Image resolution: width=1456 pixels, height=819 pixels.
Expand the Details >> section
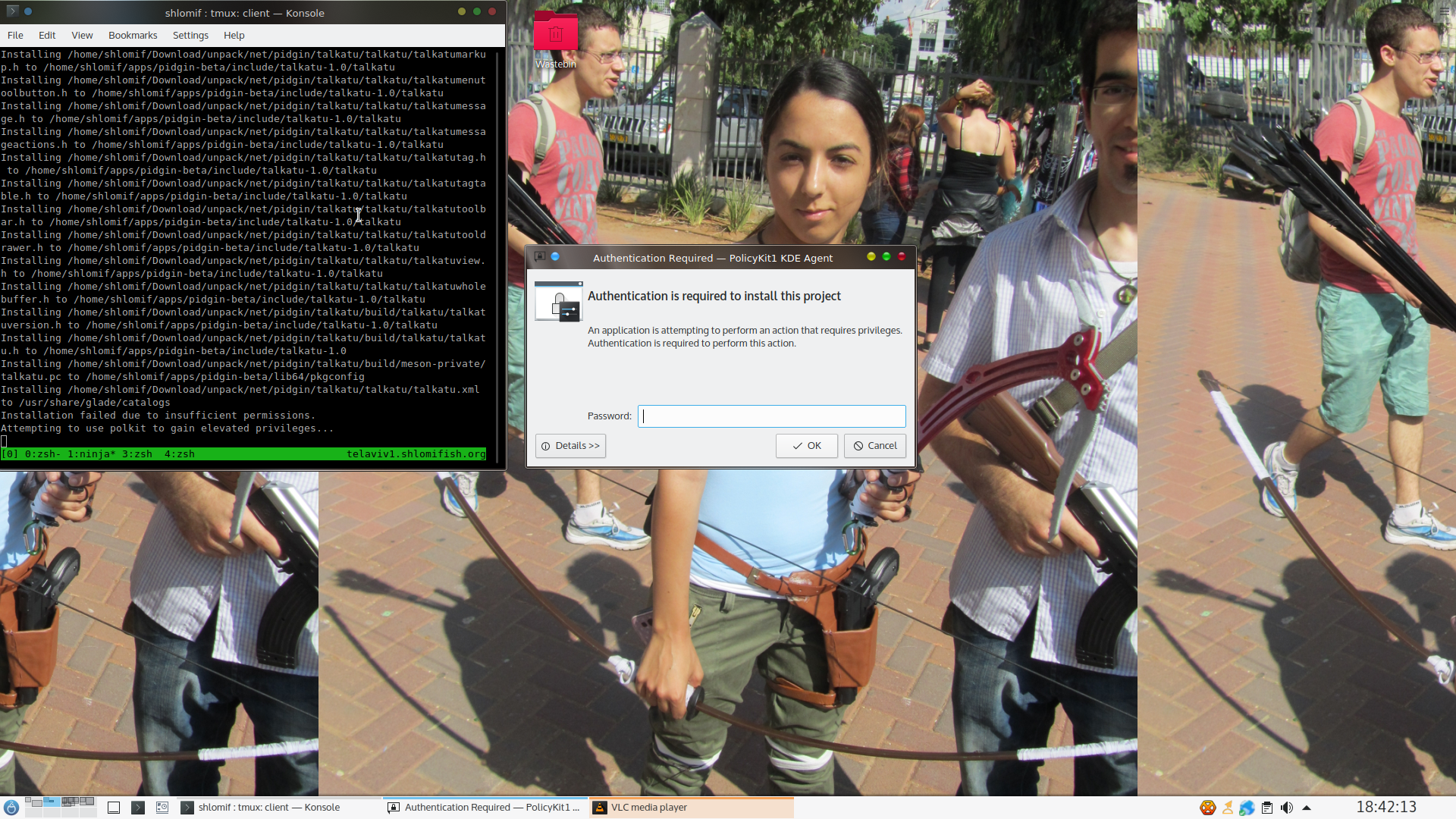click(570, 446)
